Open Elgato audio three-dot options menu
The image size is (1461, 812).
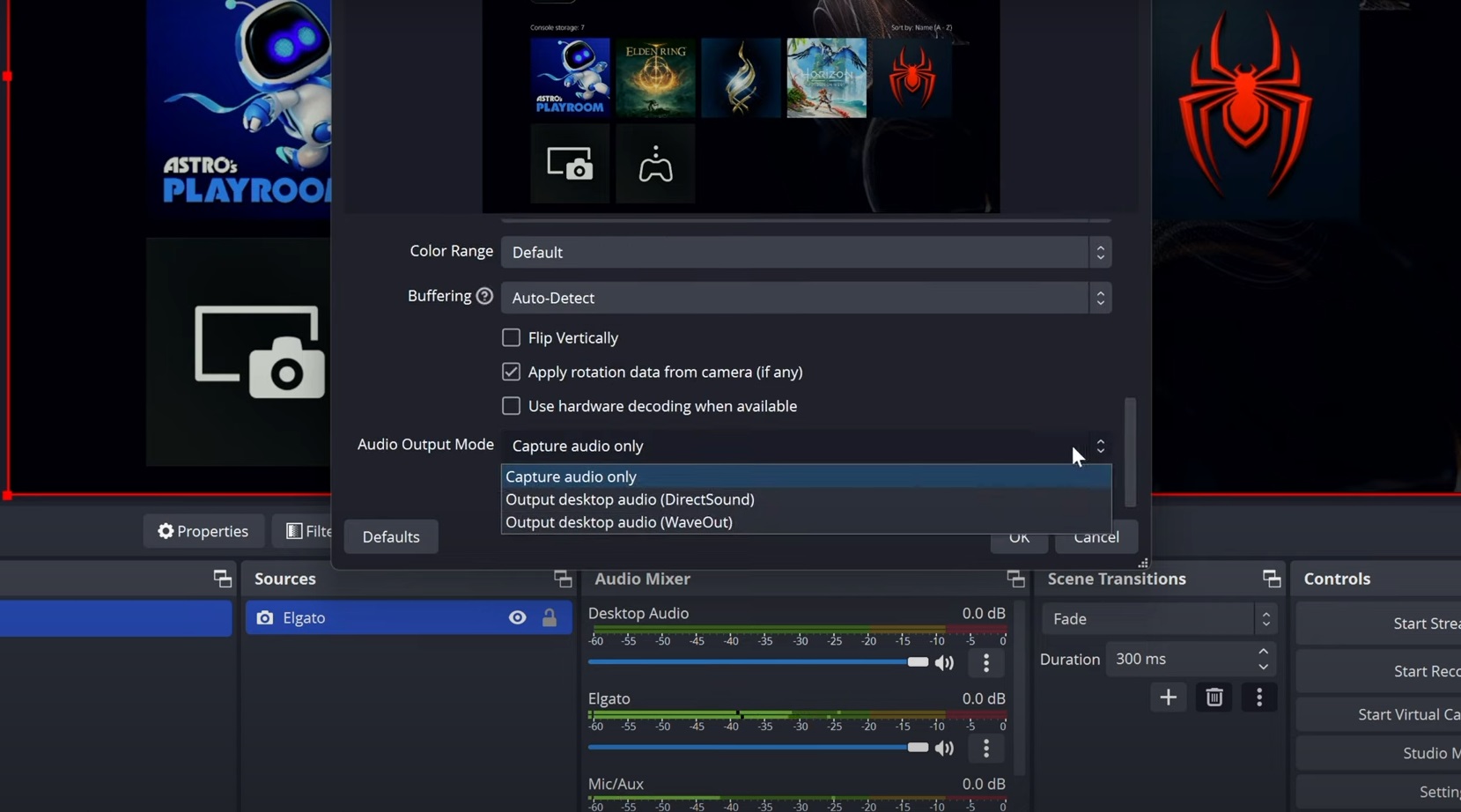point(986,749)
